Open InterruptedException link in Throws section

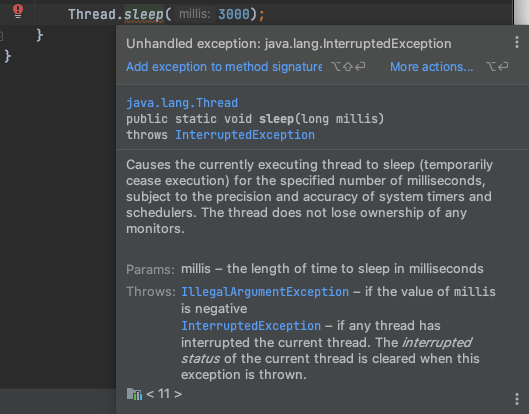pos(251,326)
